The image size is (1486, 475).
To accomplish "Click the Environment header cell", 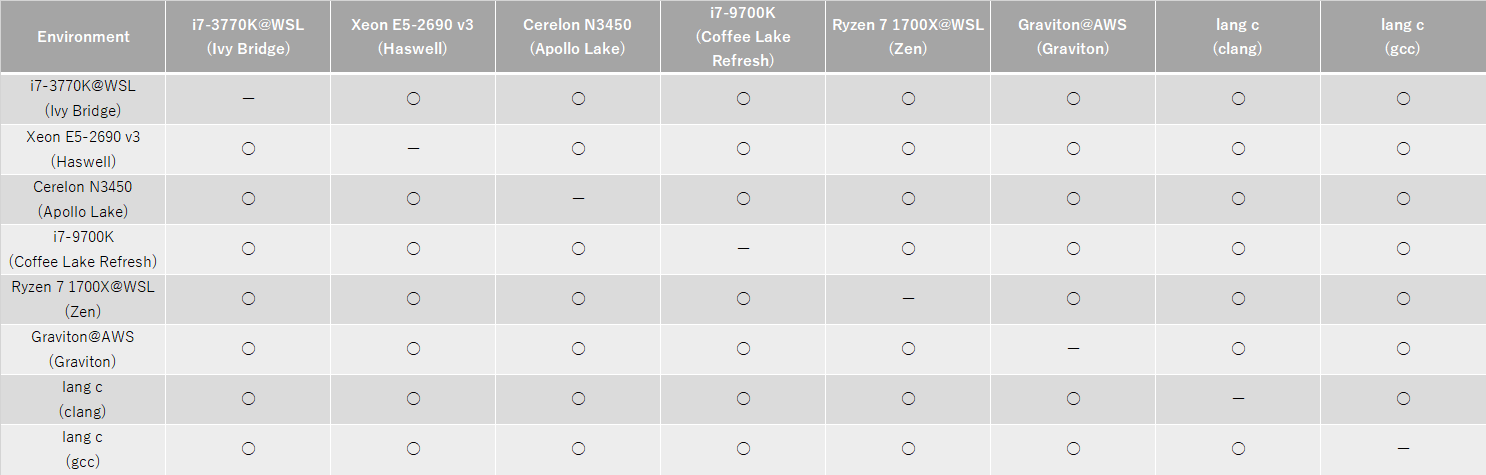I will [x=83, y=37].
